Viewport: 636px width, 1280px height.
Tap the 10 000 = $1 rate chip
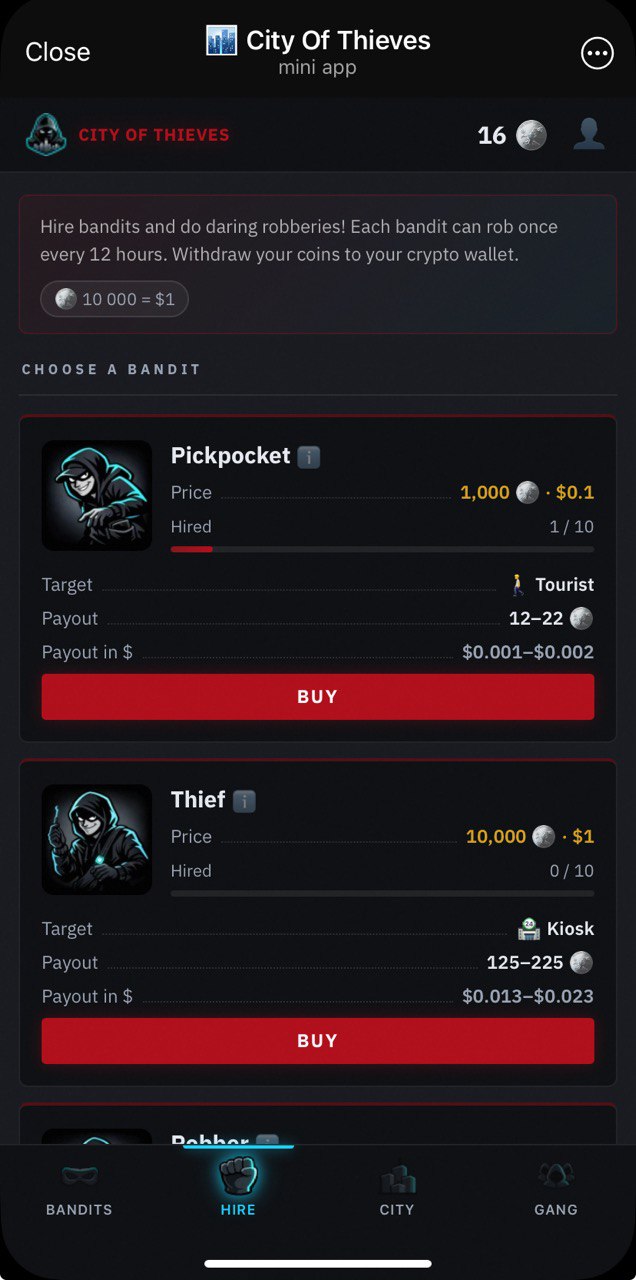tap(114, 299)
